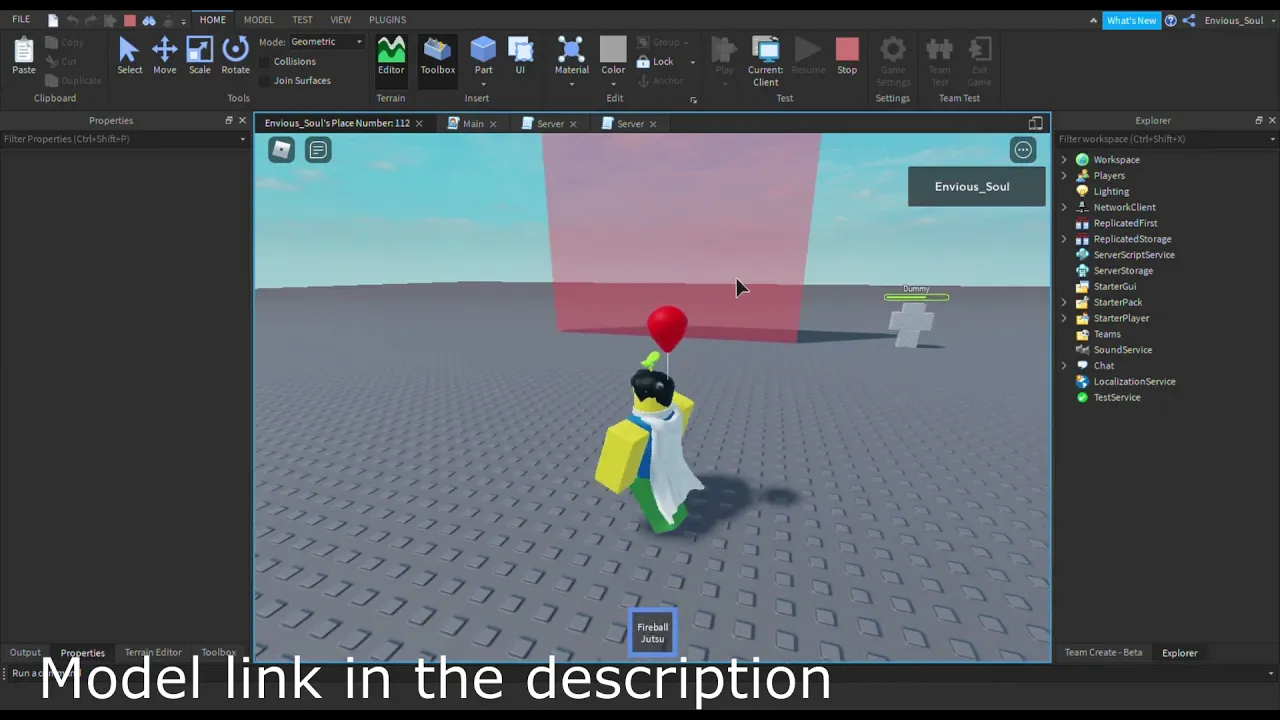Switch to Team Create - Beta tab
The image size is (1280, 720).
point(1103,652)
